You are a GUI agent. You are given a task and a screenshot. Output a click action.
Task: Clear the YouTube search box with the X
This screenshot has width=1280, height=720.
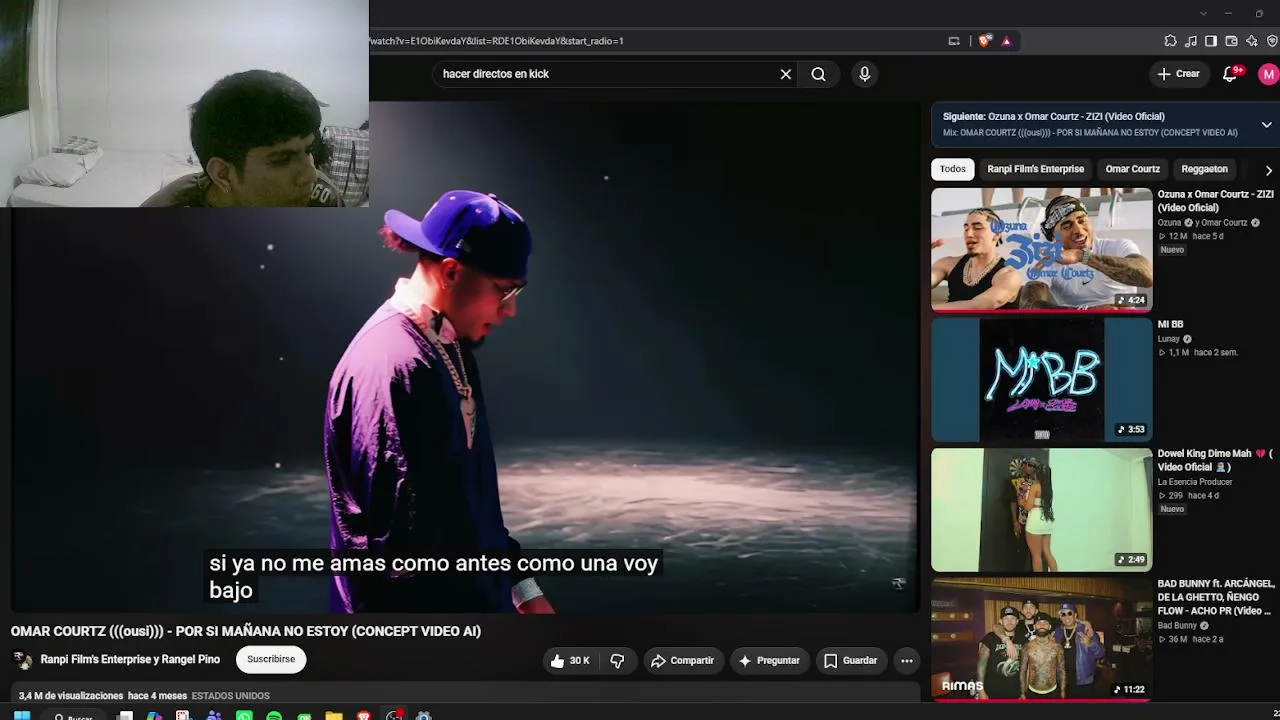point(786,74)
